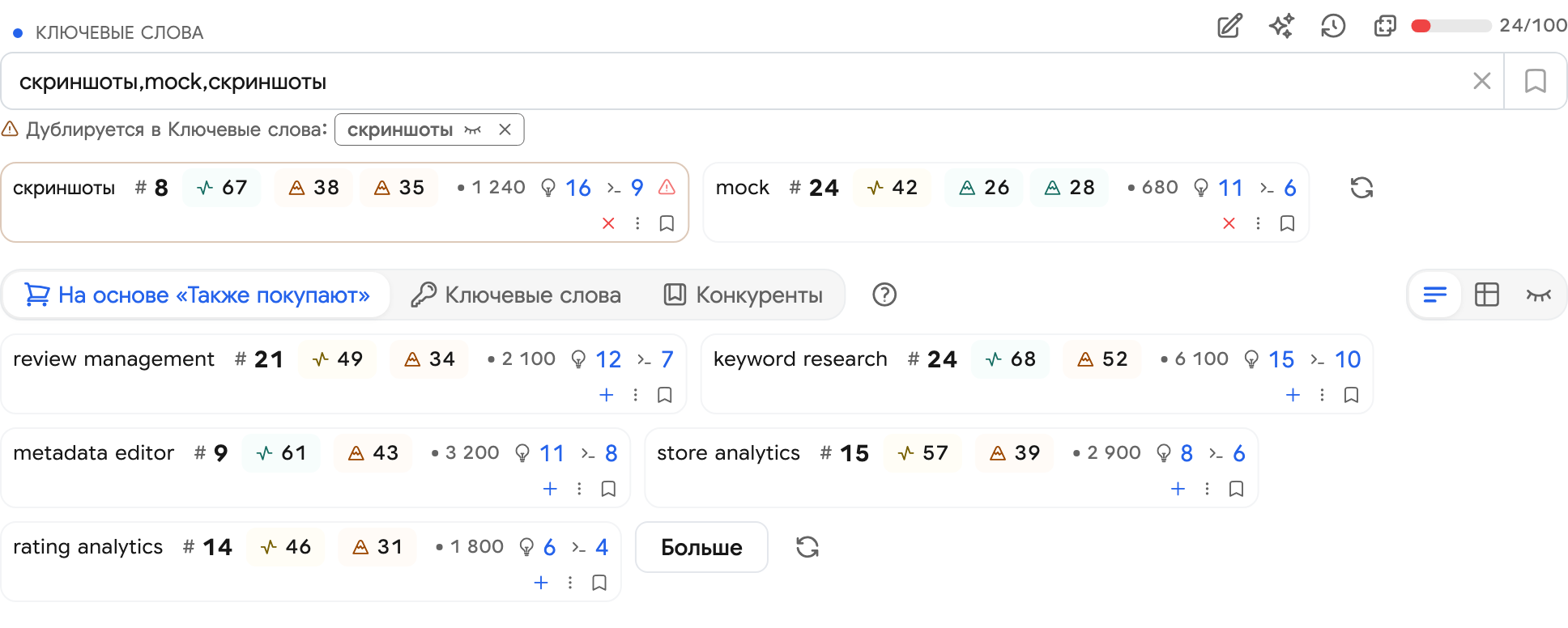Open the history clock icon
The height and width of the screenshot is (628, 1568).
coord(1333,26)
